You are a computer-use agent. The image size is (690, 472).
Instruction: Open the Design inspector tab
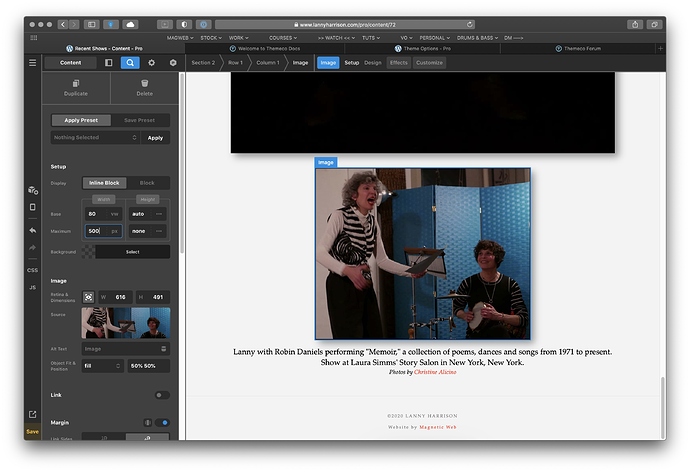(373, 62)
